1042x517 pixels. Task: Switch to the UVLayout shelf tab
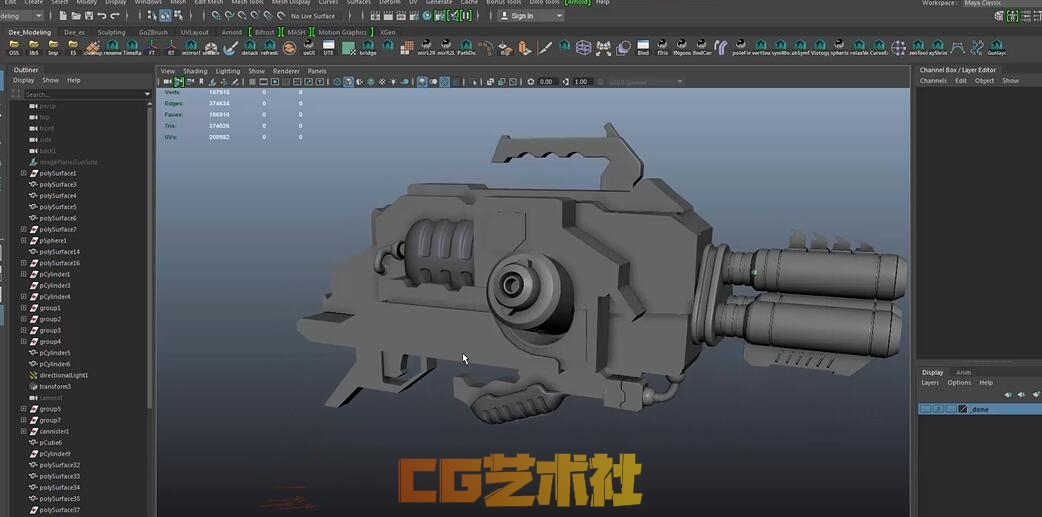coord(195,32)
